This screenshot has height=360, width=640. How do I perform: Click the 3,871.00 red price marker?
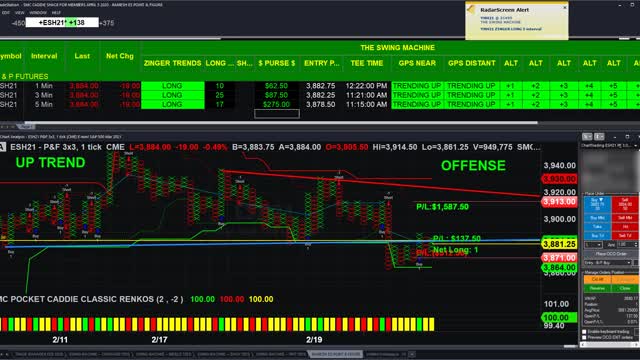click(559, 258)
